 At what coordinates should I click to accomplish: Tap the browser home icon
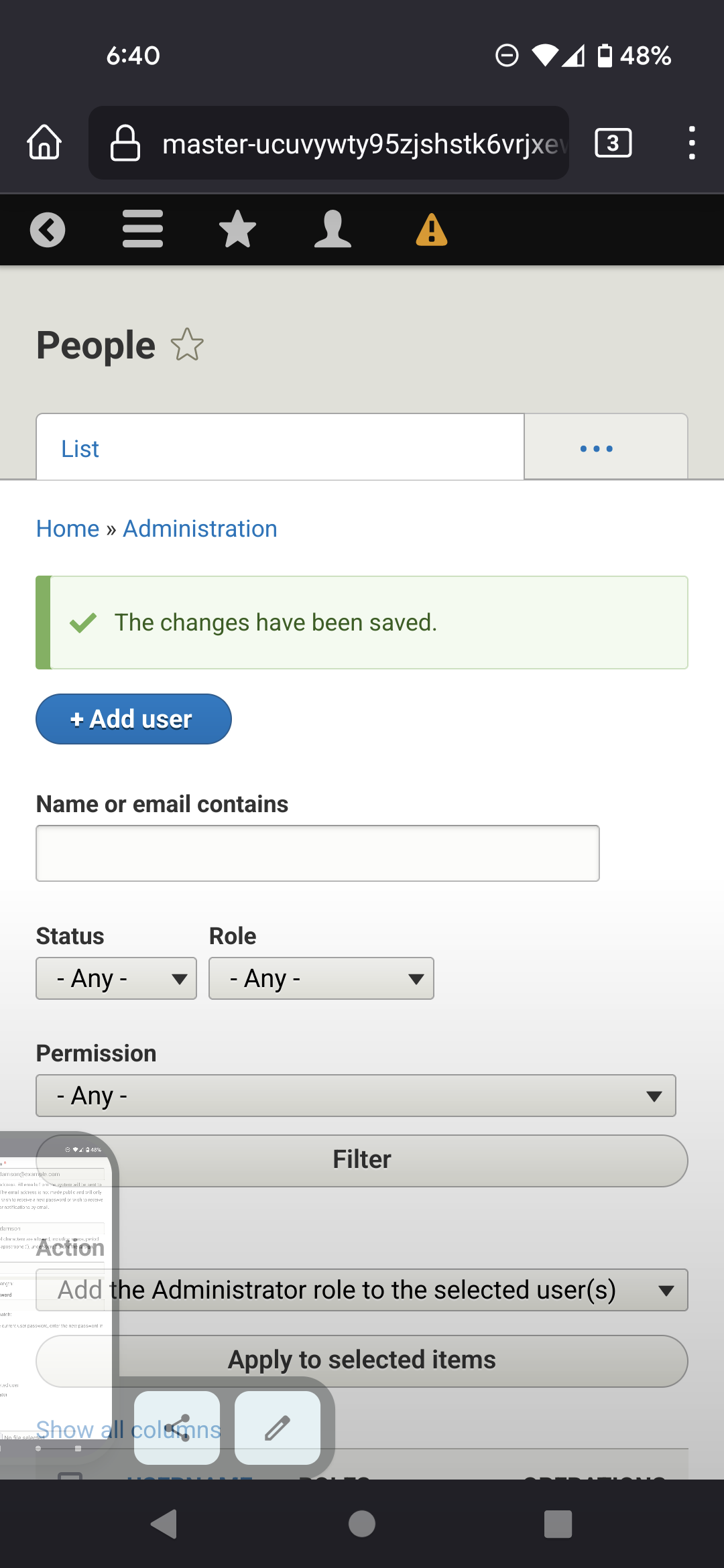44,143
